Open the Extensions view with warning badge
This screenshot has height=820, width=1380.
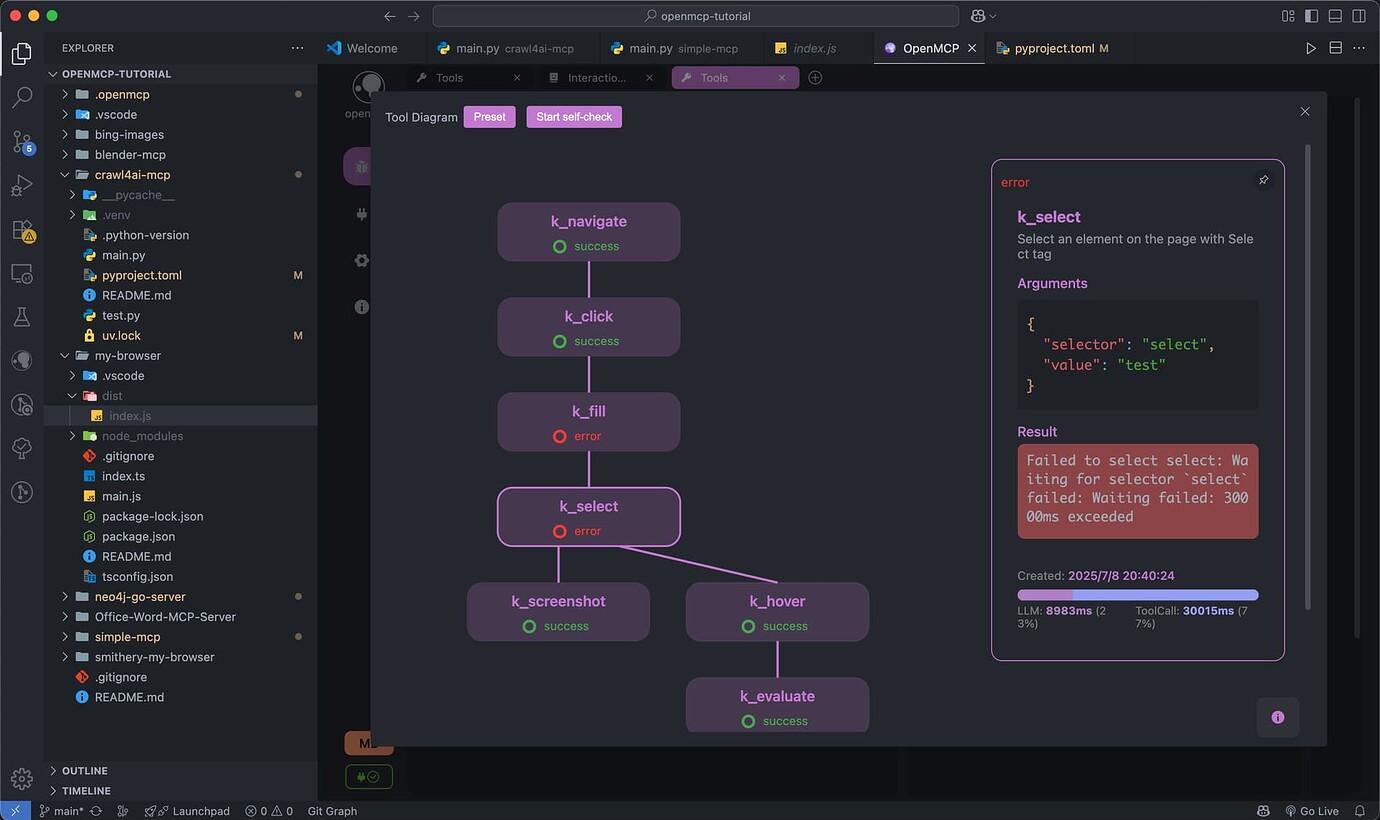click(x=22, y=230)
